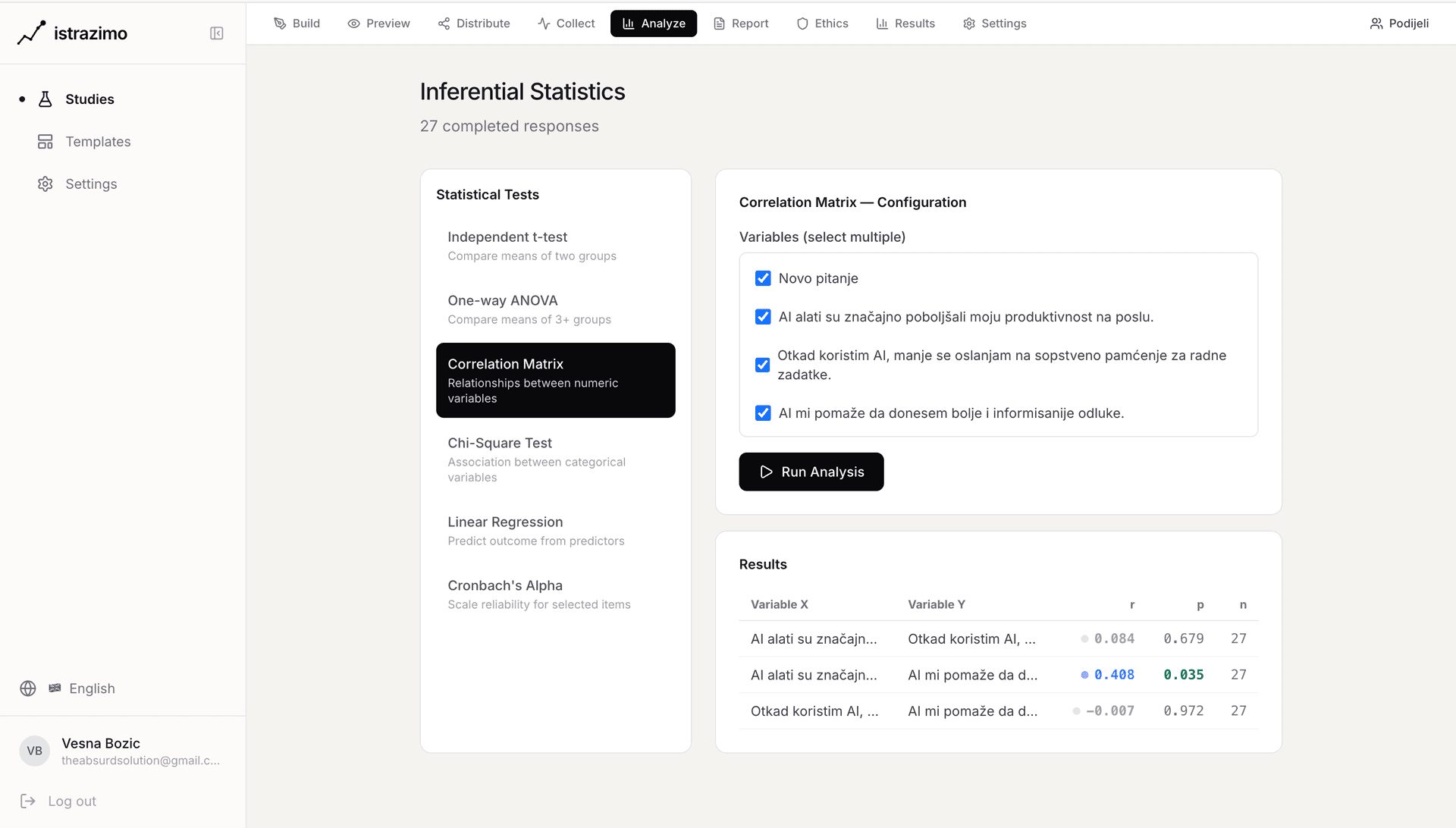Collapse sidebar with the panel toggle icon

click(x=217, y=33)
